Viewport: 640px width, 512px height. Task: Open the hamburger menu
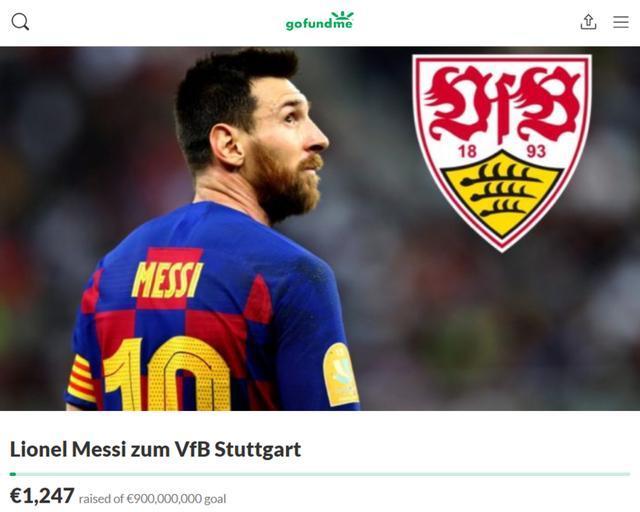[x=620, y=22]
